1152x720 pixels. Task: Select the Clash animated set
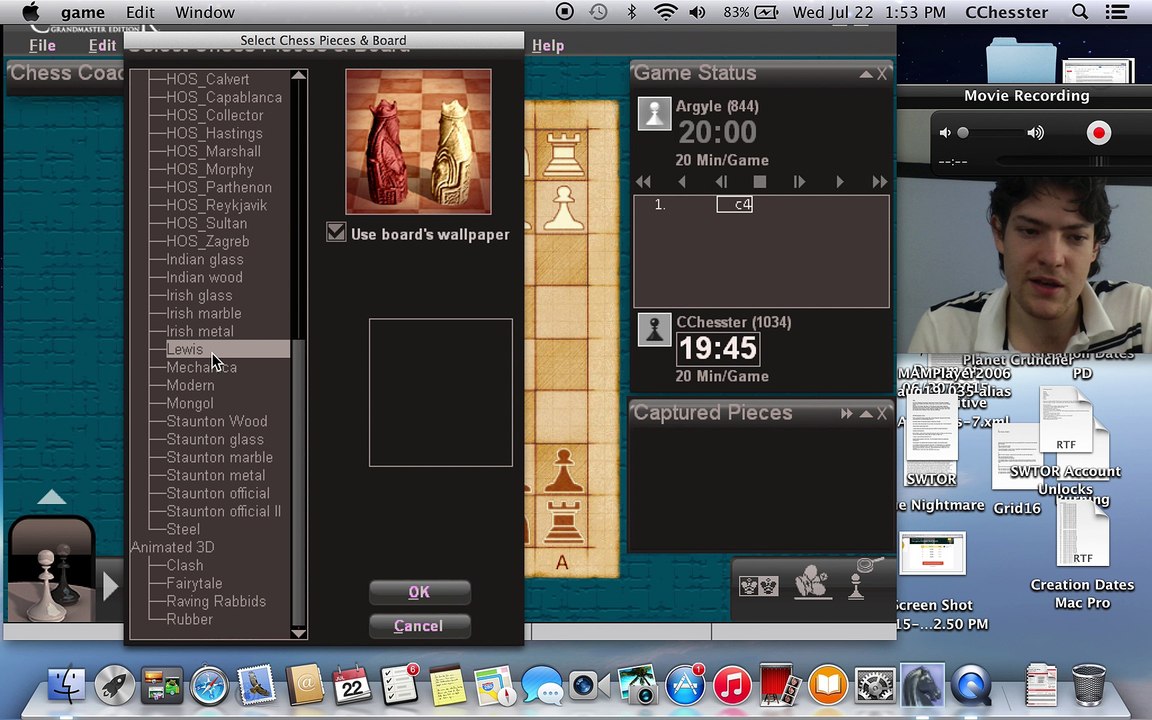tap(184, 566)
